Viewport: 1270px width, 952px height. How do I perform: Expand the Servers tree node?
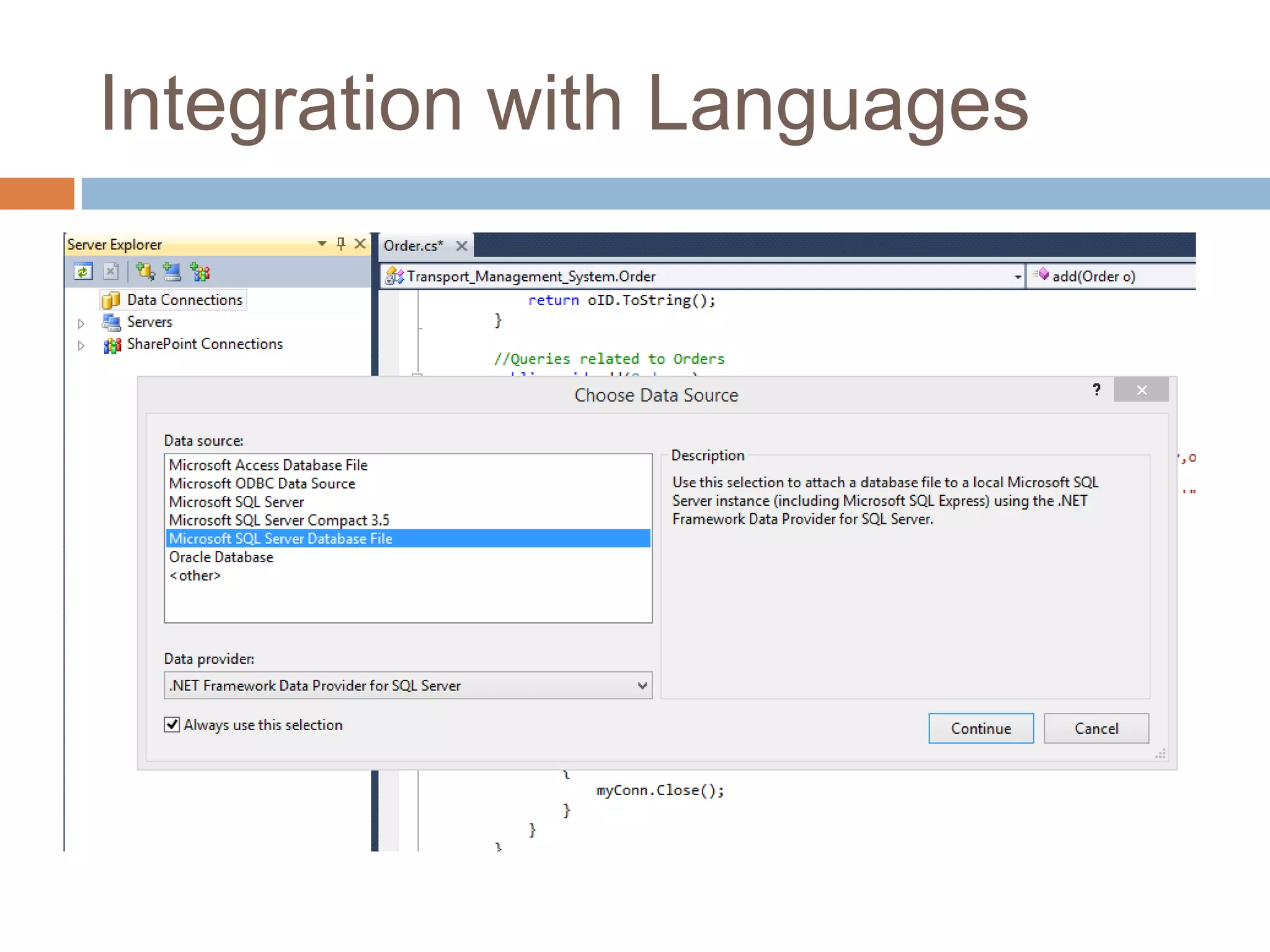pyautogui.click(x=81, y=324)
